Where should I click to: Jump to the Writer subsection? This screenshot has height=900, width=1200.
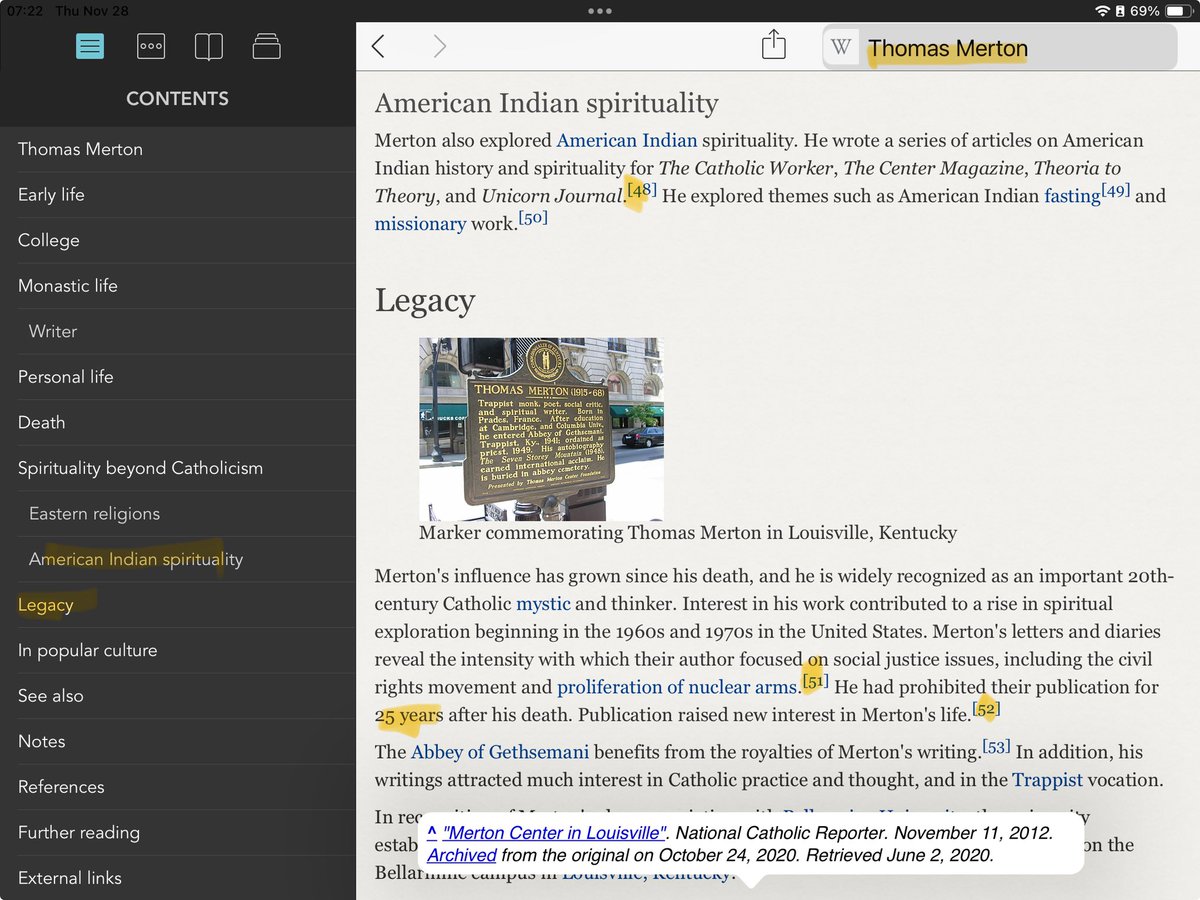pos(178,331)
